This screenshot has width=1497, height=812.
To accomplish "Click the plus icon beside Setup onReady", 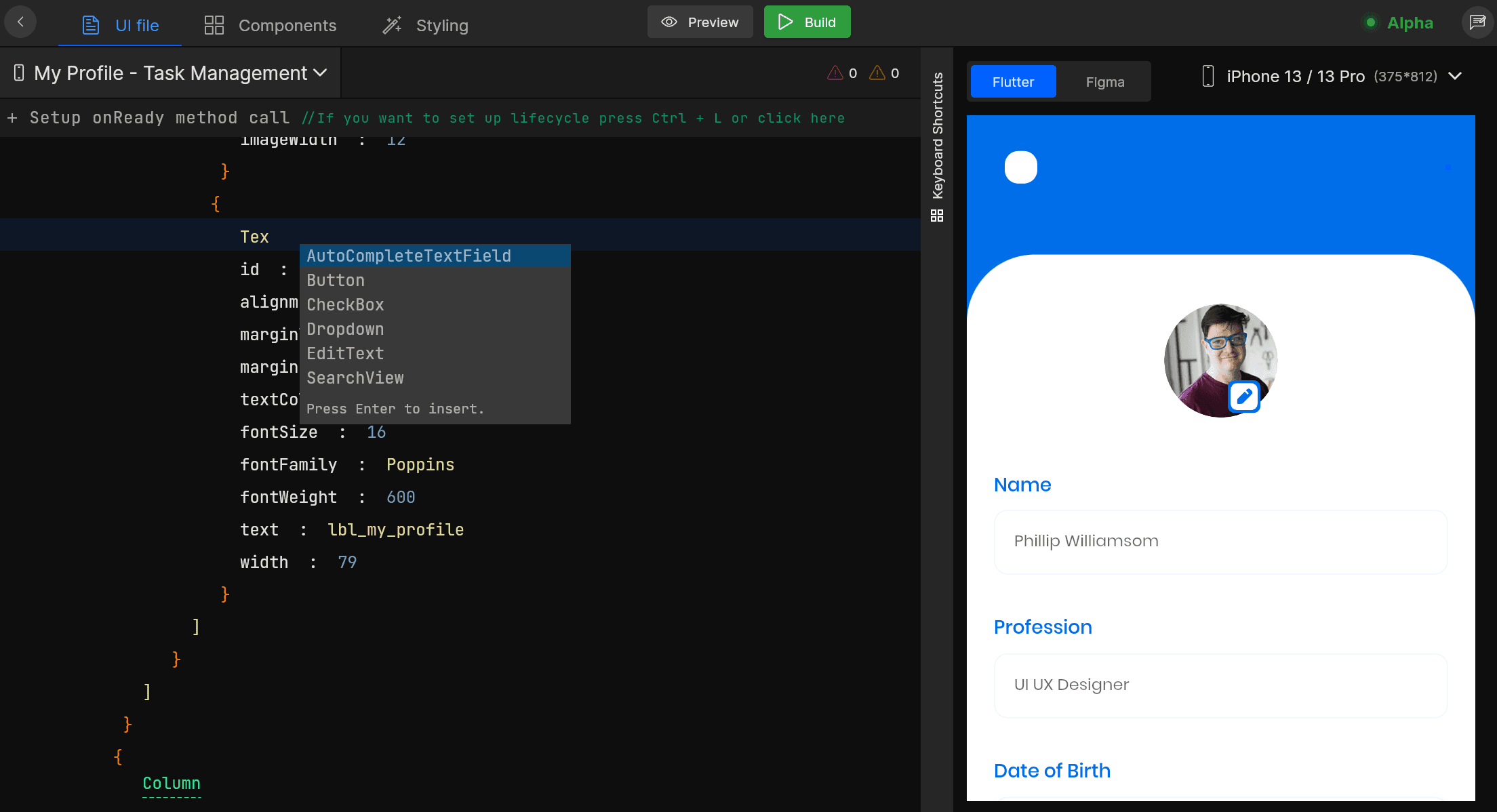I will tap(12, 118).
